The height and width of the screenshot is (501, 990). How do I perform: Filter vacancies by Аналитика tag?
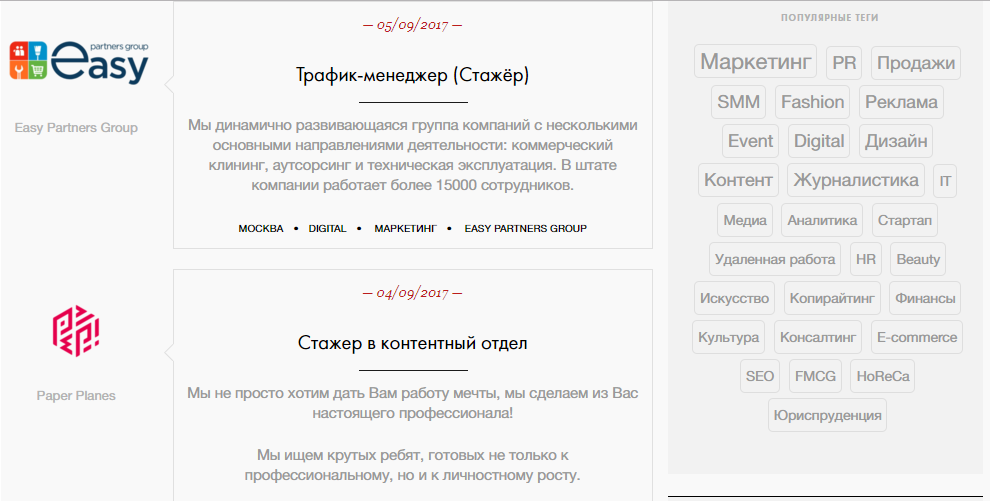click(822, 220)
